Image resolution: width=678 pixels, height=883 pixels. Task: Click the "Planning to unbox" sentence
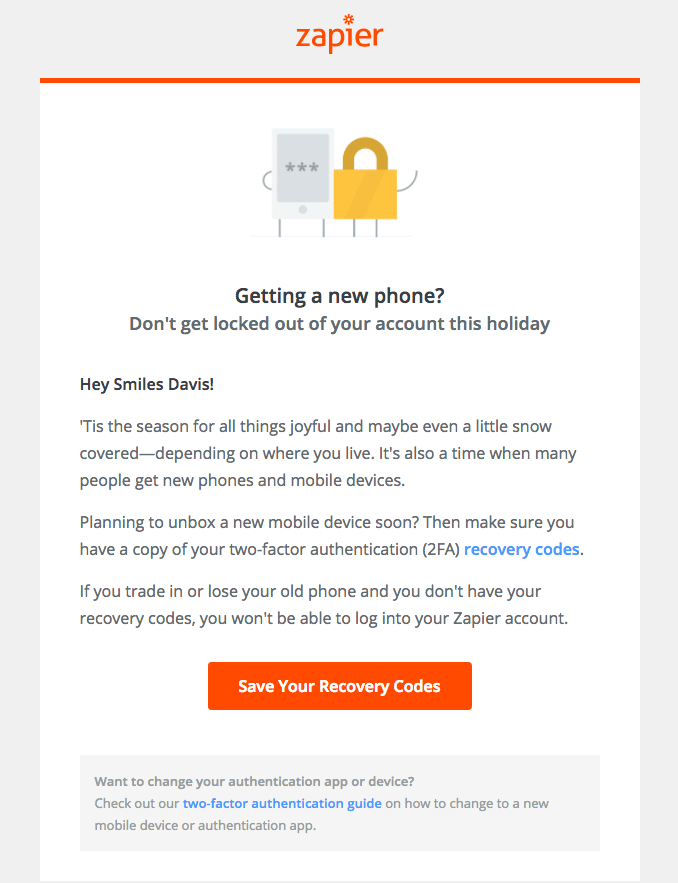327,522
